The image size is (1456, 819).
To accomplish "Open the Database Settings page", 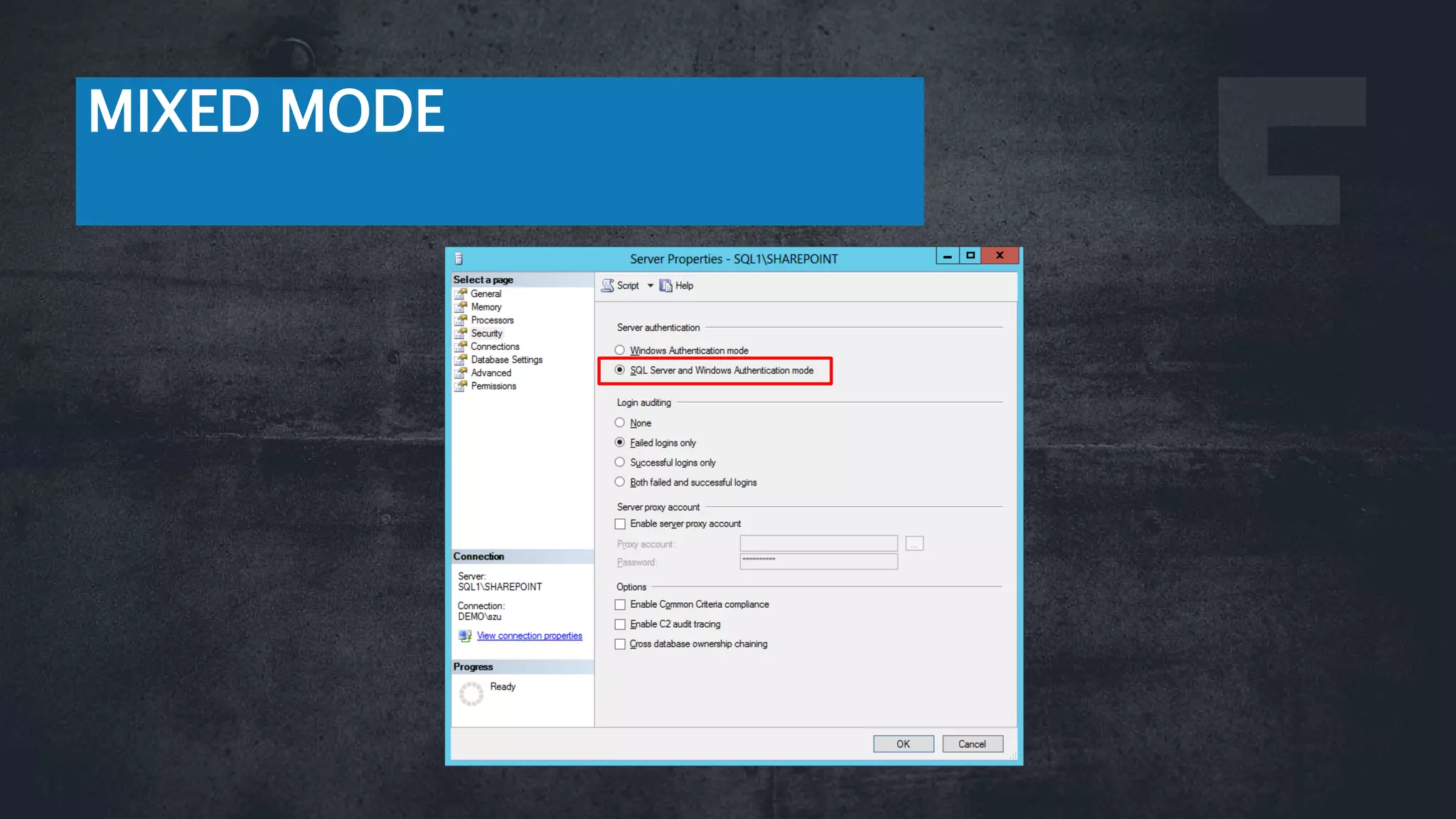I will click(x=507, y=360).
